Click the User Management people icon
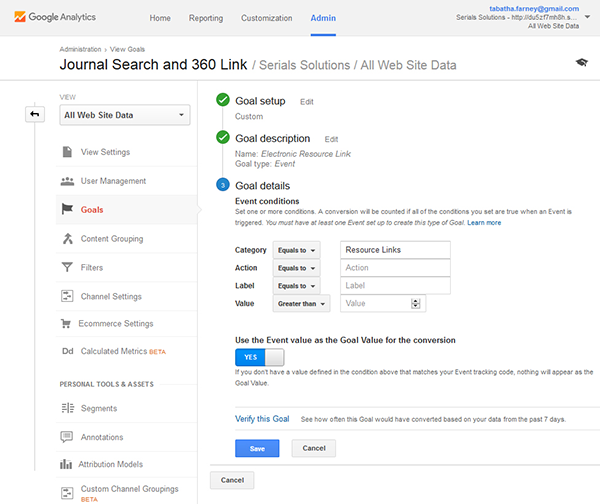Screen dimensions: 600x504 pyautogui.click(x=67, y=181)
